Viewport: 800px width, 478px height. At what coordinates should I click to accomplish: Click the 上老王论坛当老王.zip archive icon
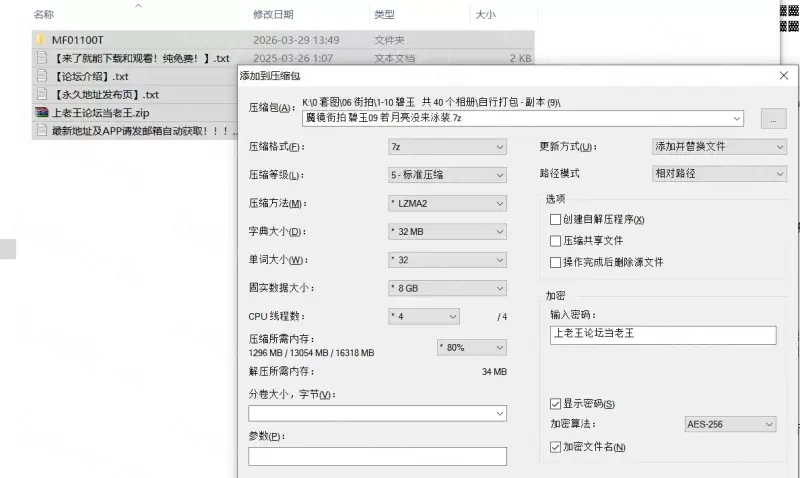coord(42,112)
